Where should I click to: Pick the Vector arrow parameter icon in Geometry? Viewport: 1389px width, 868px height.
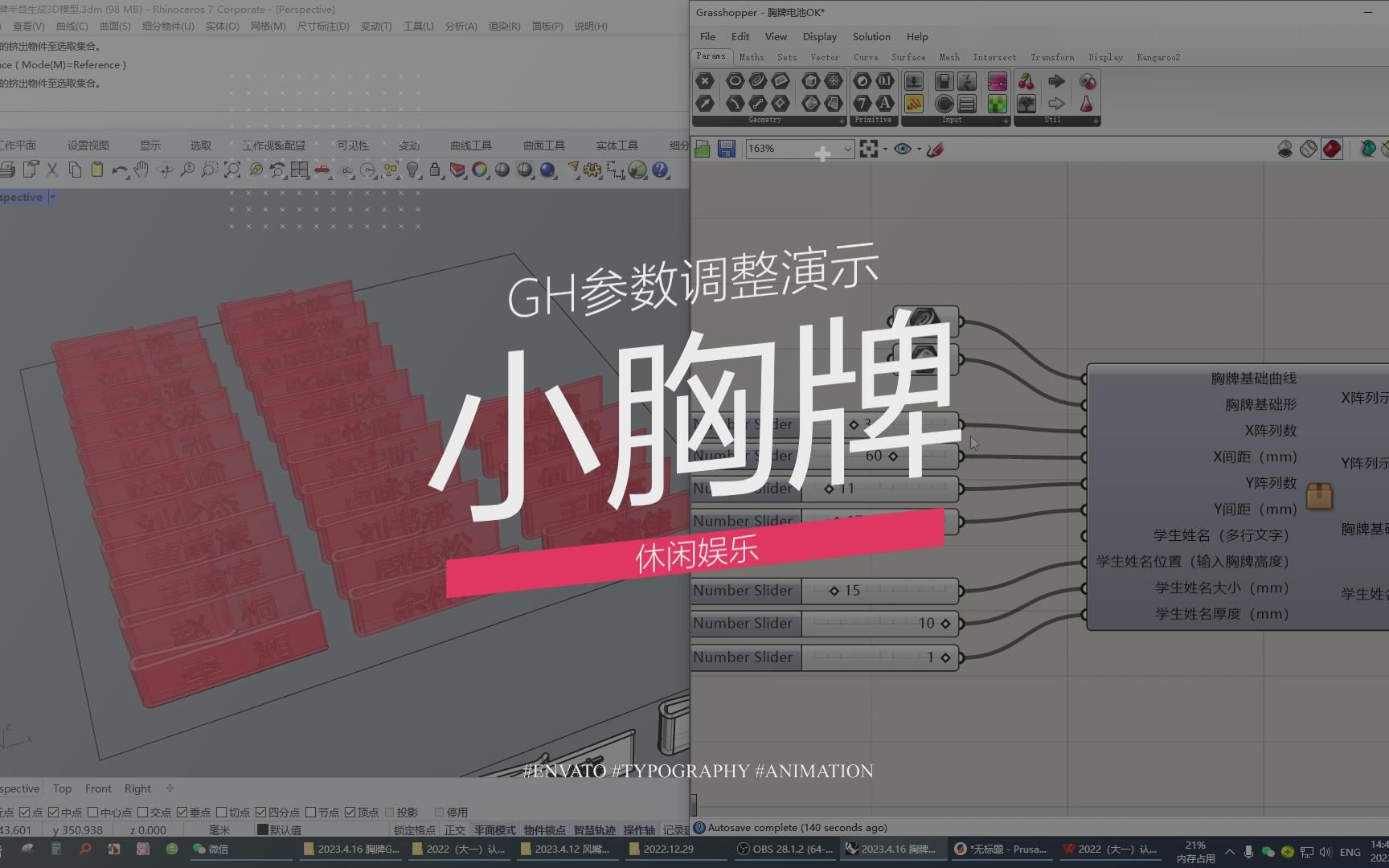pos(705,104)
